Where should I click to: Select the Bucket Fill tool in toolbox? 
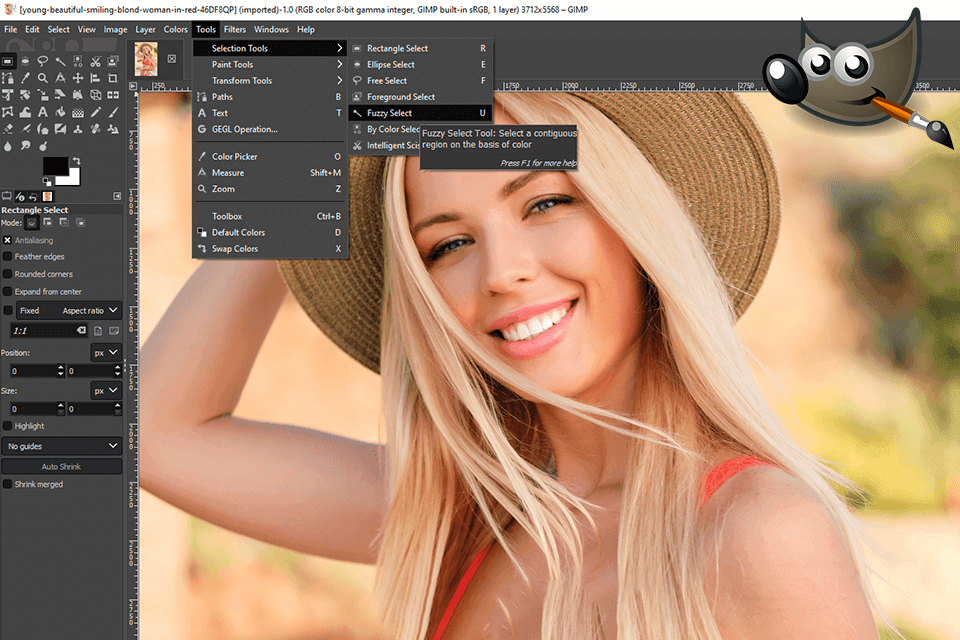pyautogui.click(x=61, y=112)
